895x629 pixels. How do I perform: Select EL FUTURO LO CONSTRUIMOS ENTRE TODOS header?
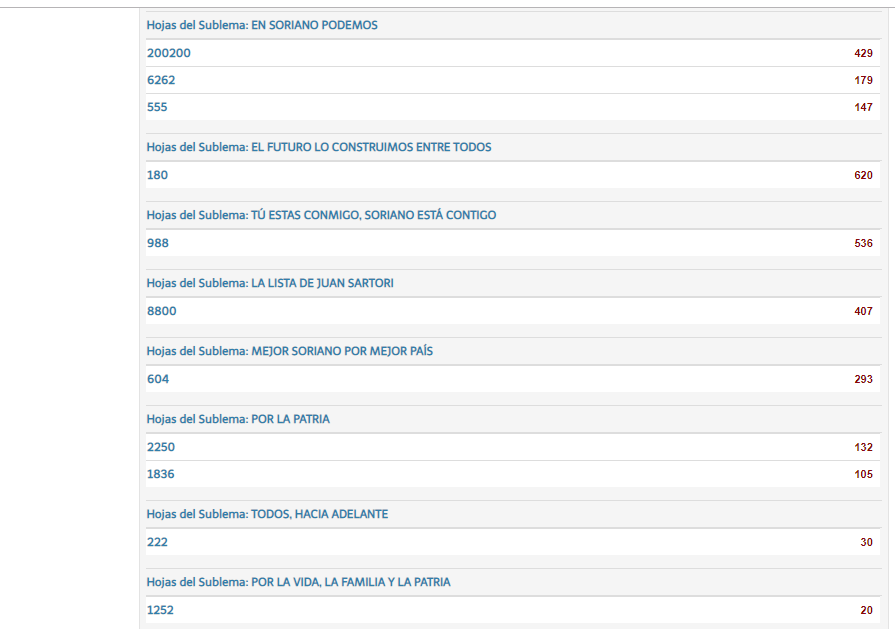coord(319,147)
